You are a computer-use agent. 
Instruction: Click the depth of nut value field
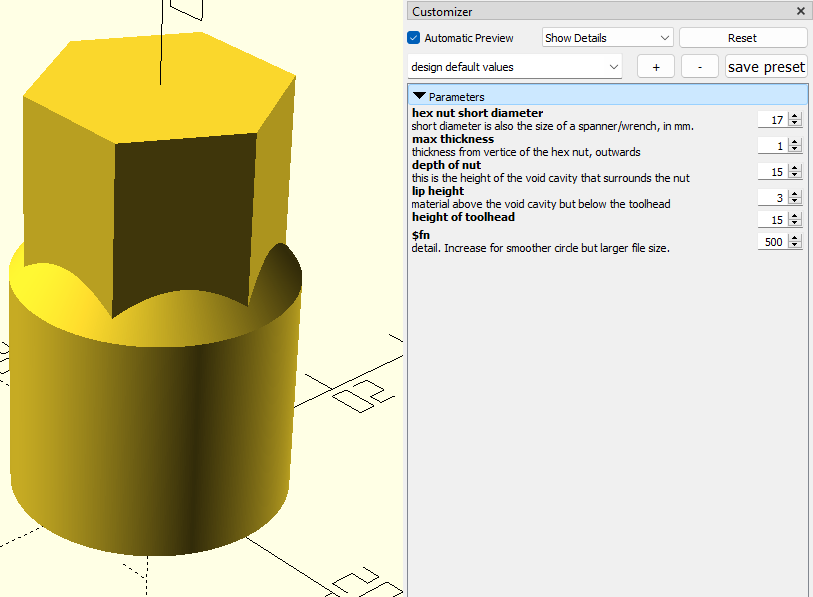coord(772,172)
